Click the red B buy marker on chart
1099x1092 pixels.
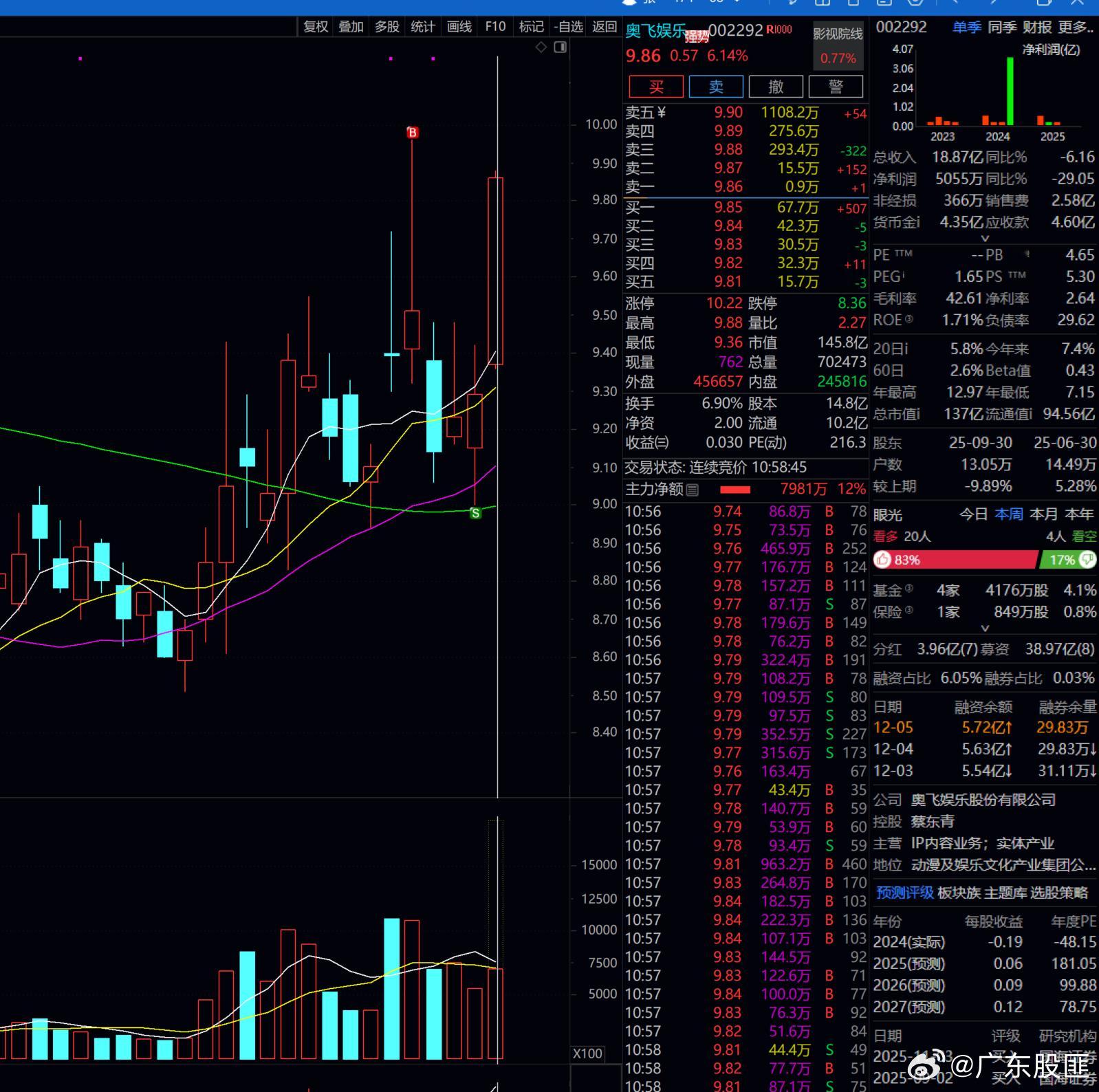[412, 133]
